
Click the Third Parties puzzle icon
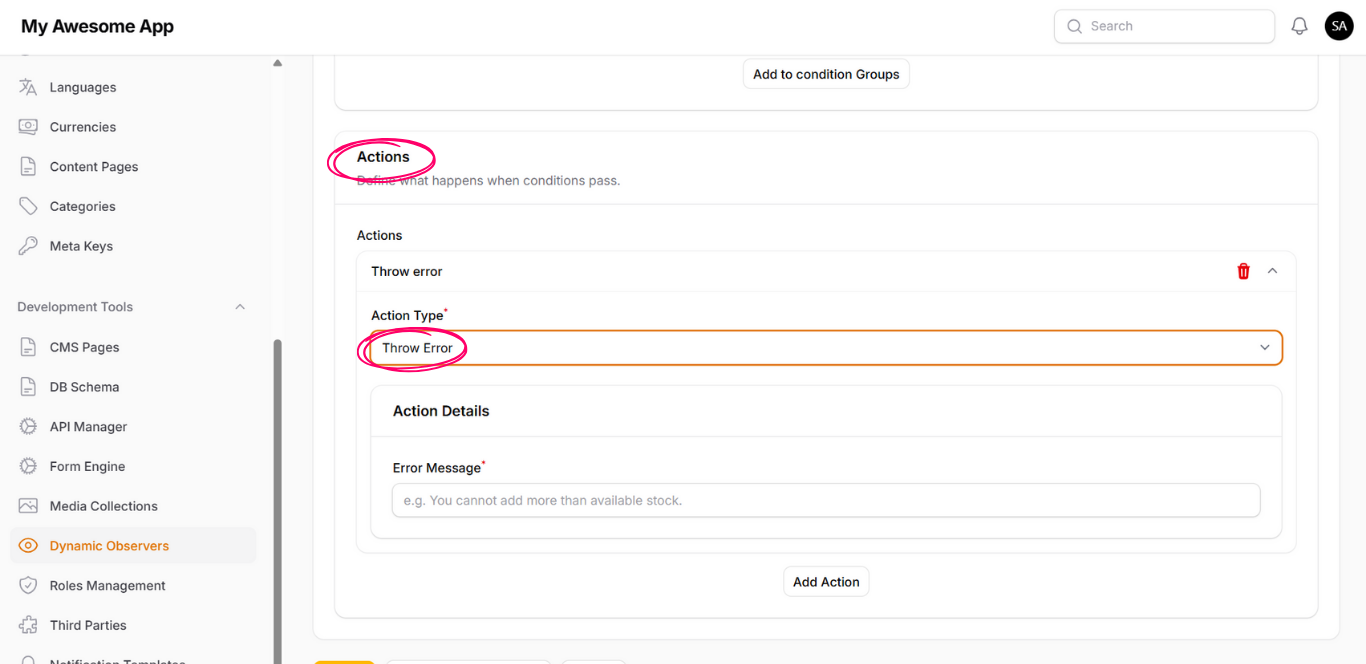tap(28, 625)
